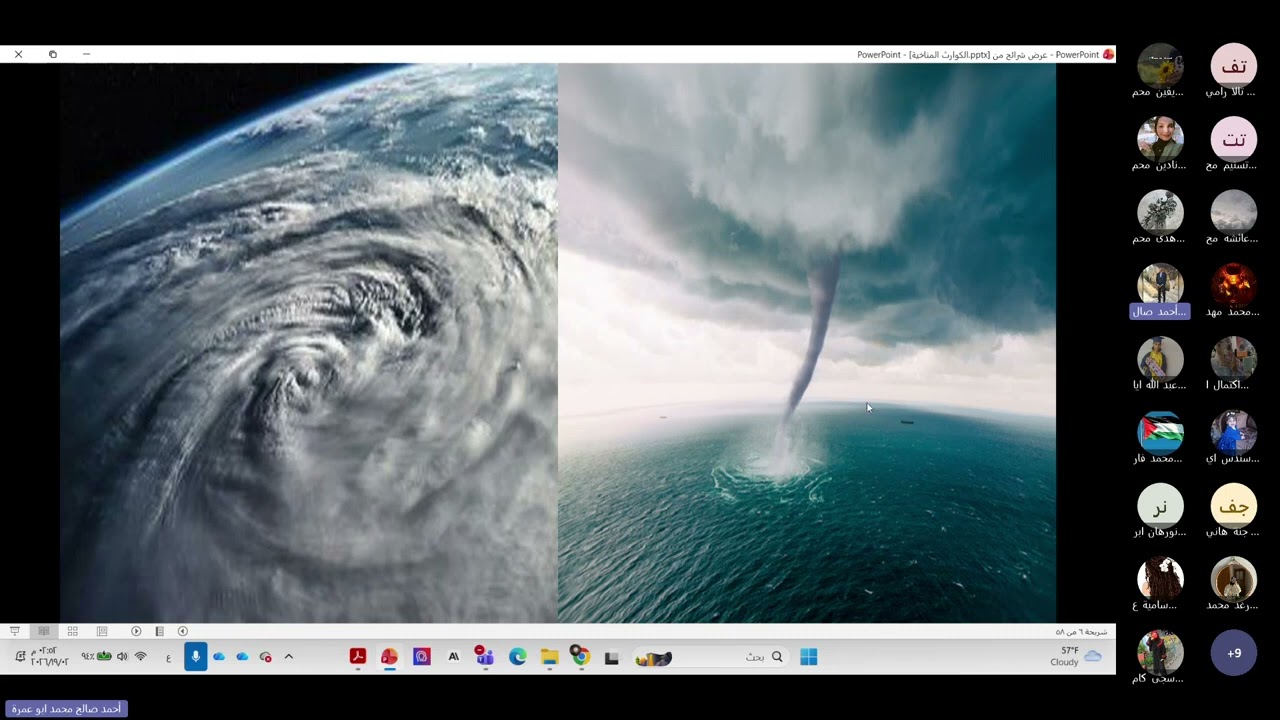Select participant سجى avatar tile
Viewport: 1280px width, 720px height.
[1160, 657]
